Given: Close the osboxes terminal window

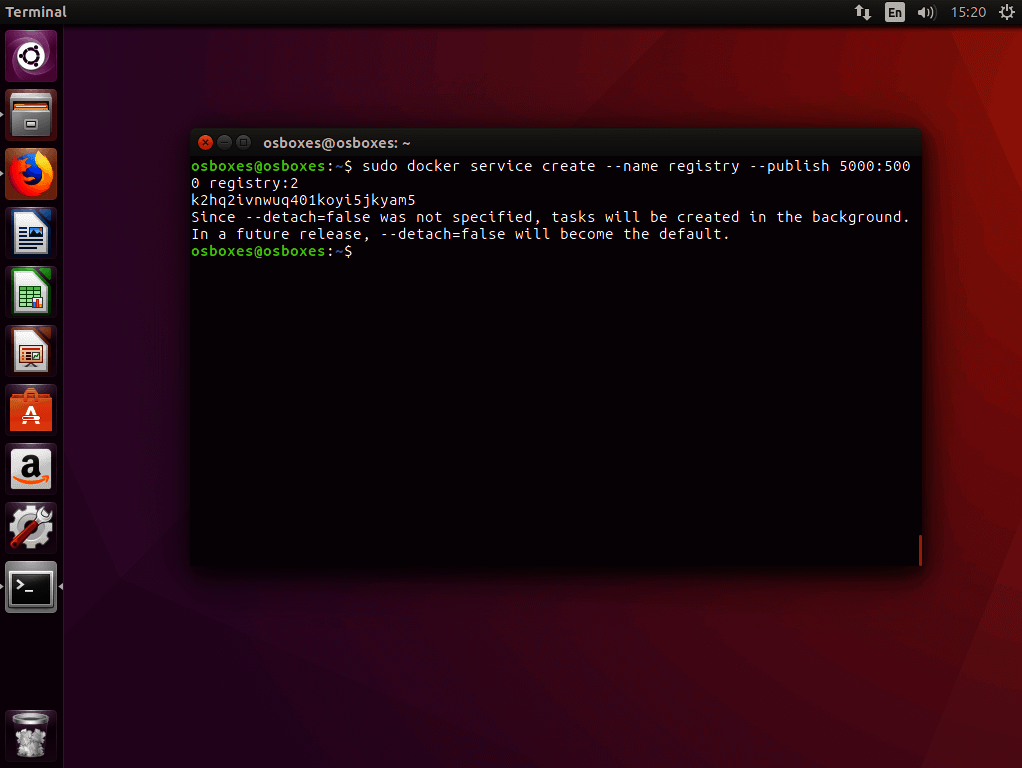Looking at the screenshot, I should click(205, 143).
